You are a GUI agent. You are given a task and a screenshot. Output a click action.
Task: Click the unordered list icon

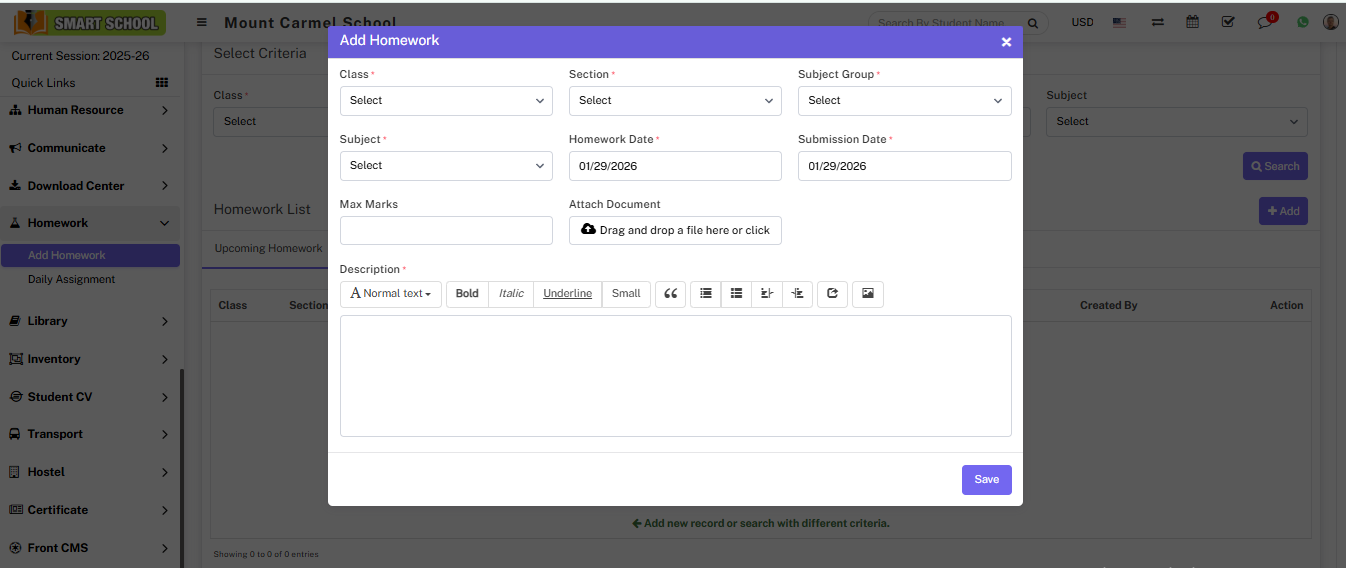click(x=706, y=294)
